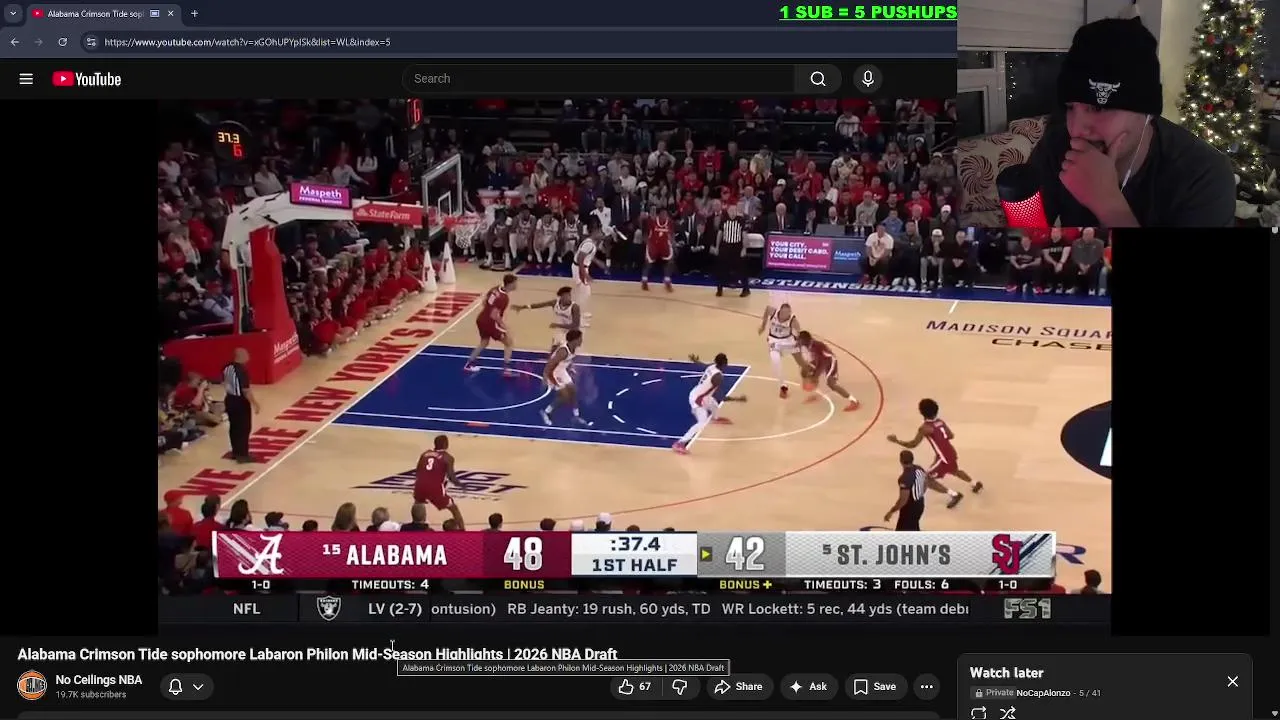
Task: Like the video with thumbs up
Action: coord(634,686)
